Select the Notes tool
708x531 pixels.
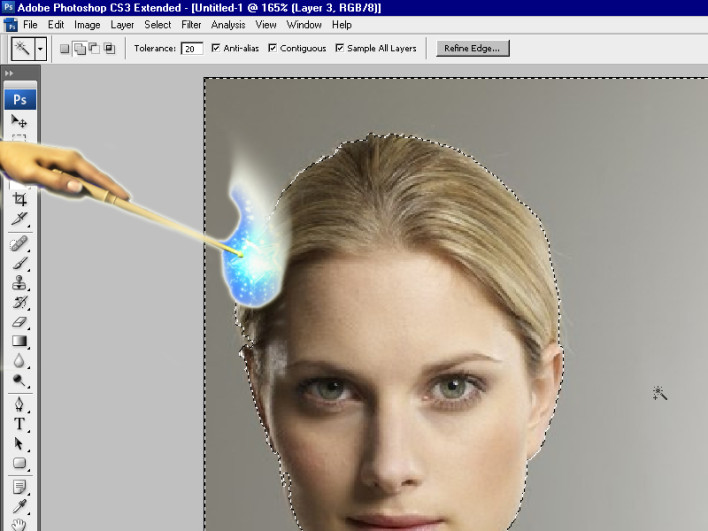(19, 487)
